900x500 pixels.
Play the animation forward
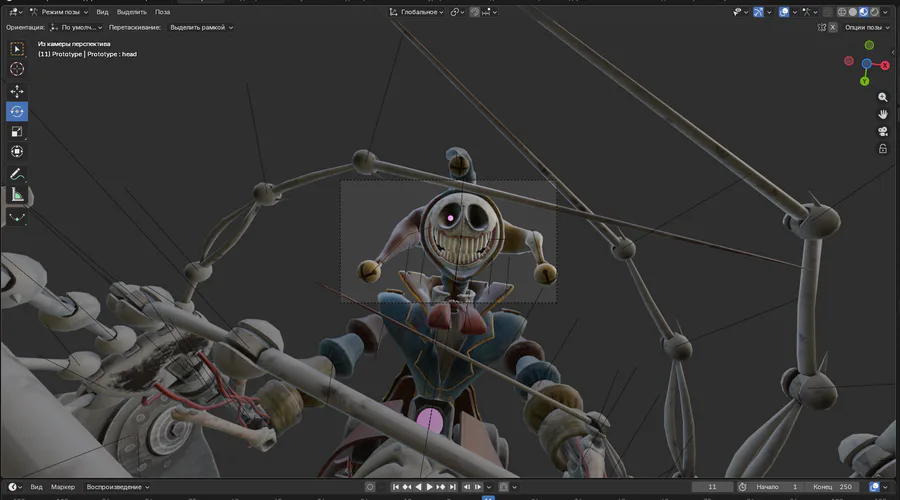(x=429, y=487)
